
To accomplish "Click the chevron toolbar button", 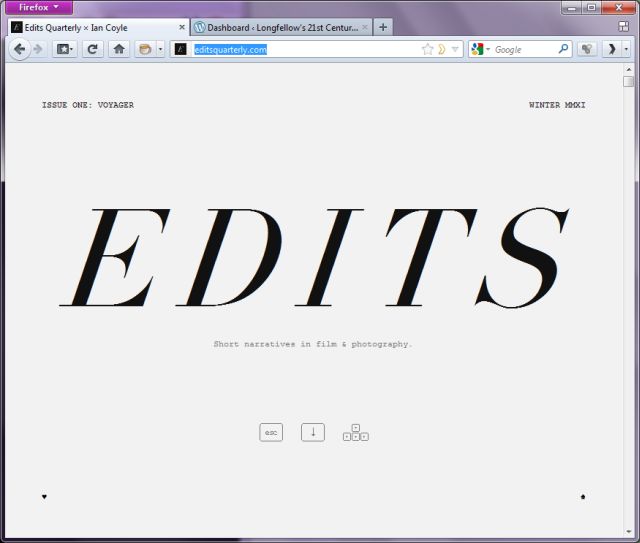I will (x=612, y=49).
